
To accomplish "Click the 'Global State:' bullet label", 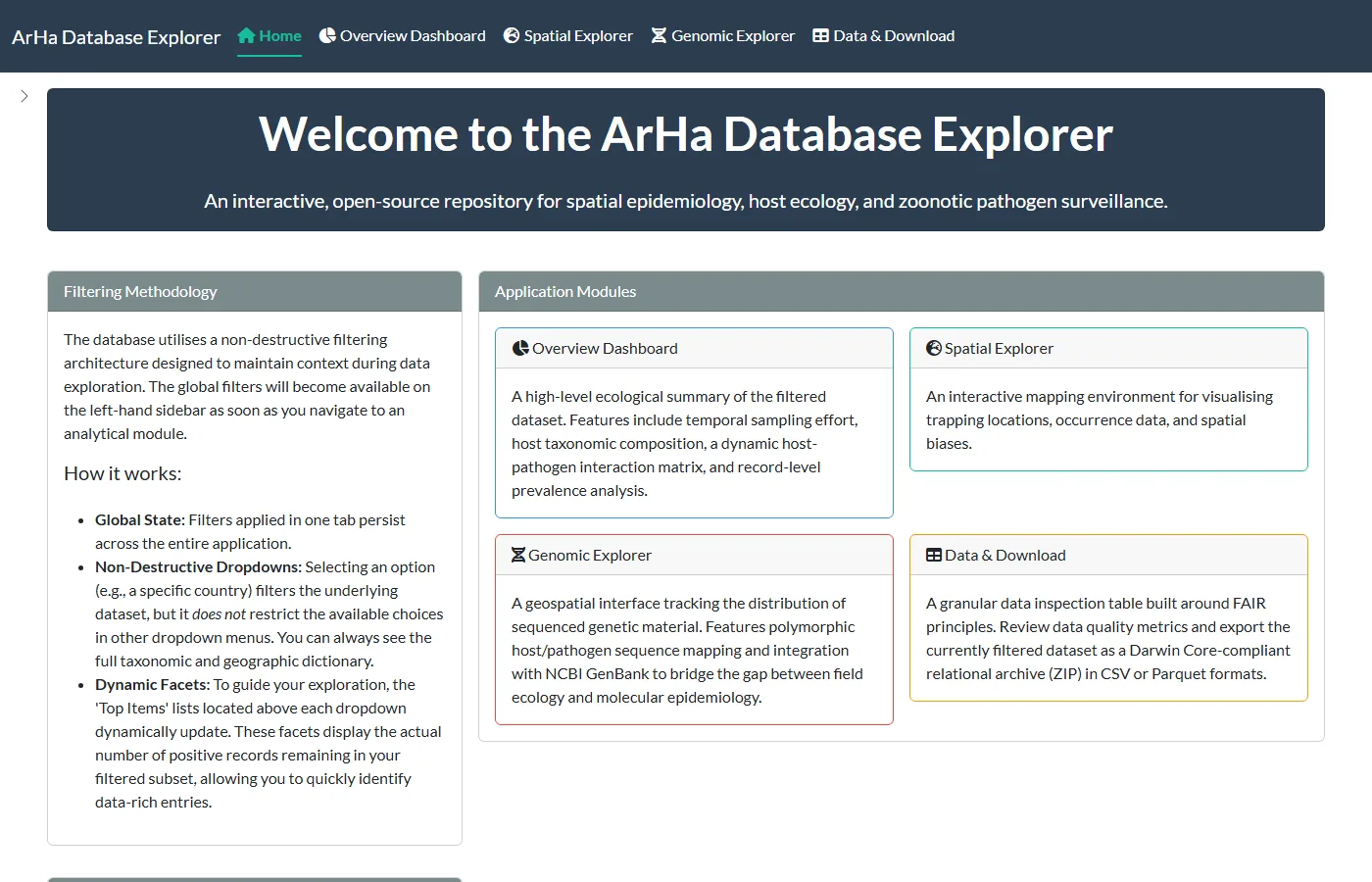I will [x=140, y=519].
